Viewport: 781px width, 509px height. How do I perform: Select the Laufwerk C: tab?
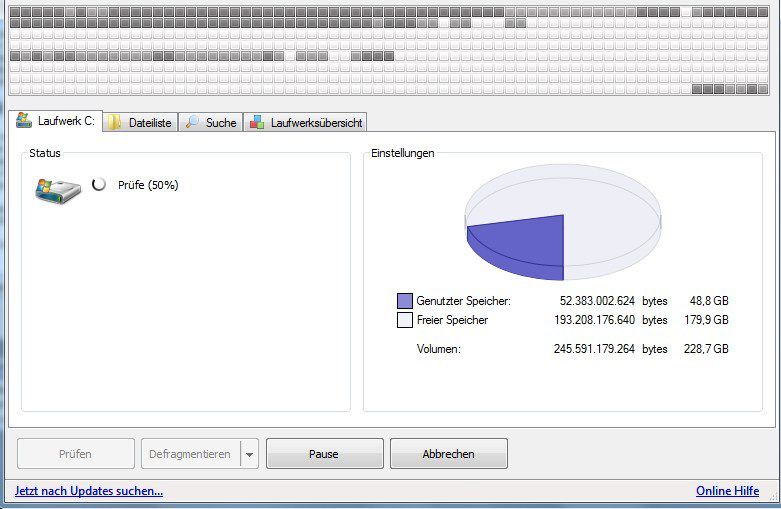click(x=56, y=121)
